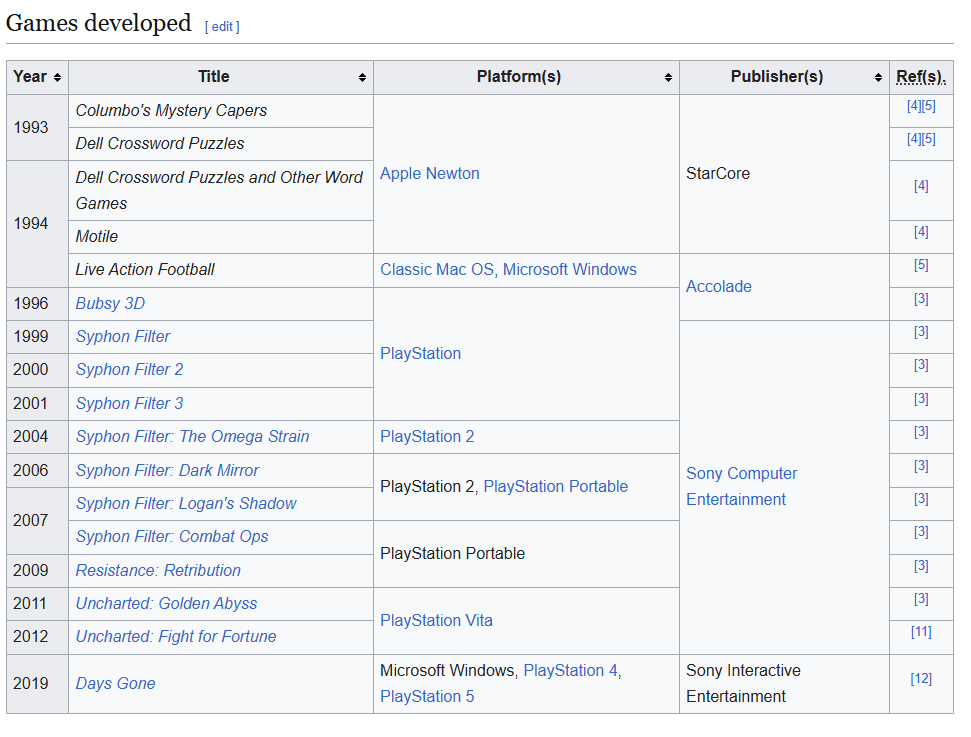Click the Dell Crossword Puzzles title cell
971x737 pixels.
click(221, 144)
